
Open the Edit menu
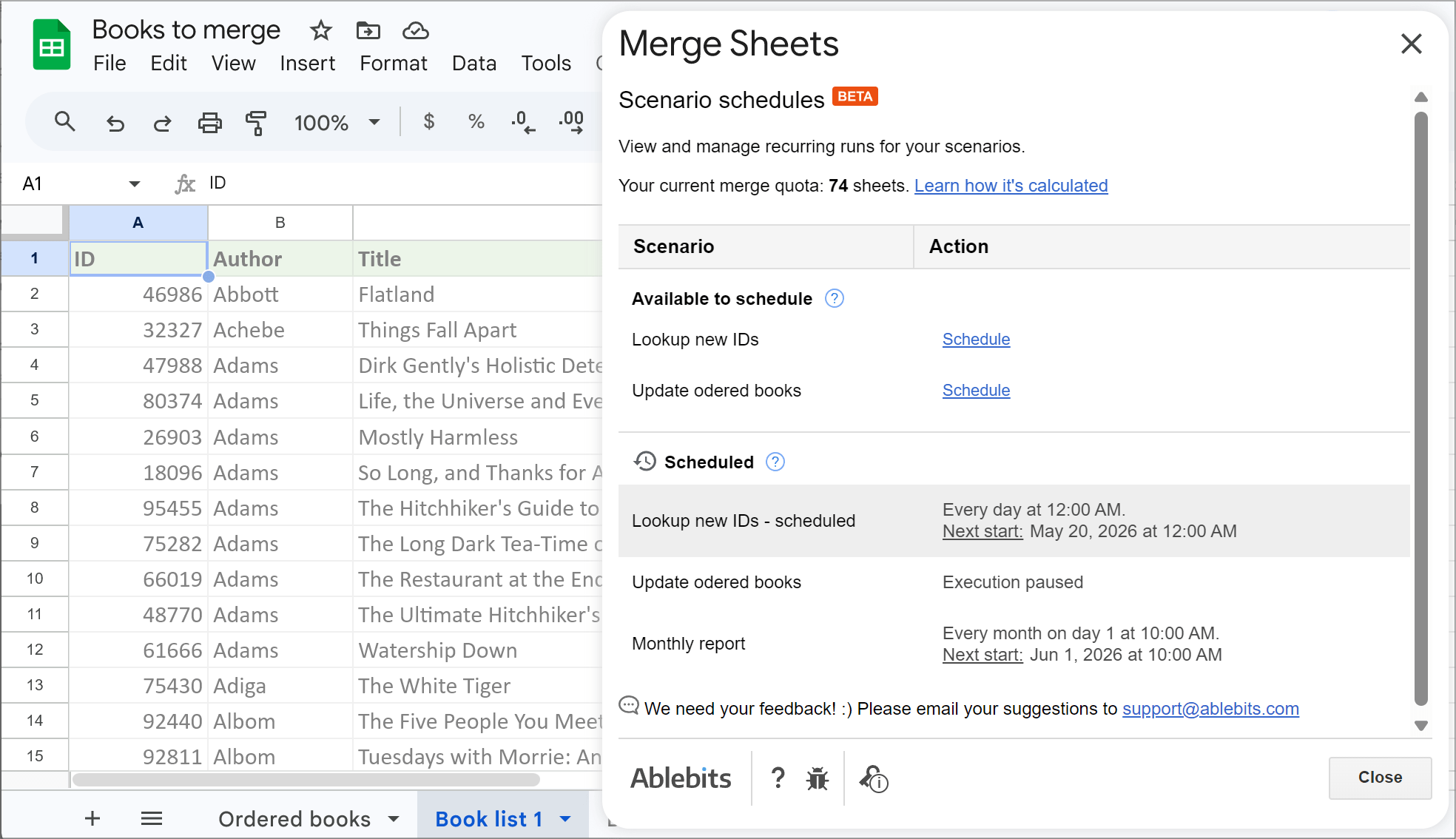[x=169, y=64]
